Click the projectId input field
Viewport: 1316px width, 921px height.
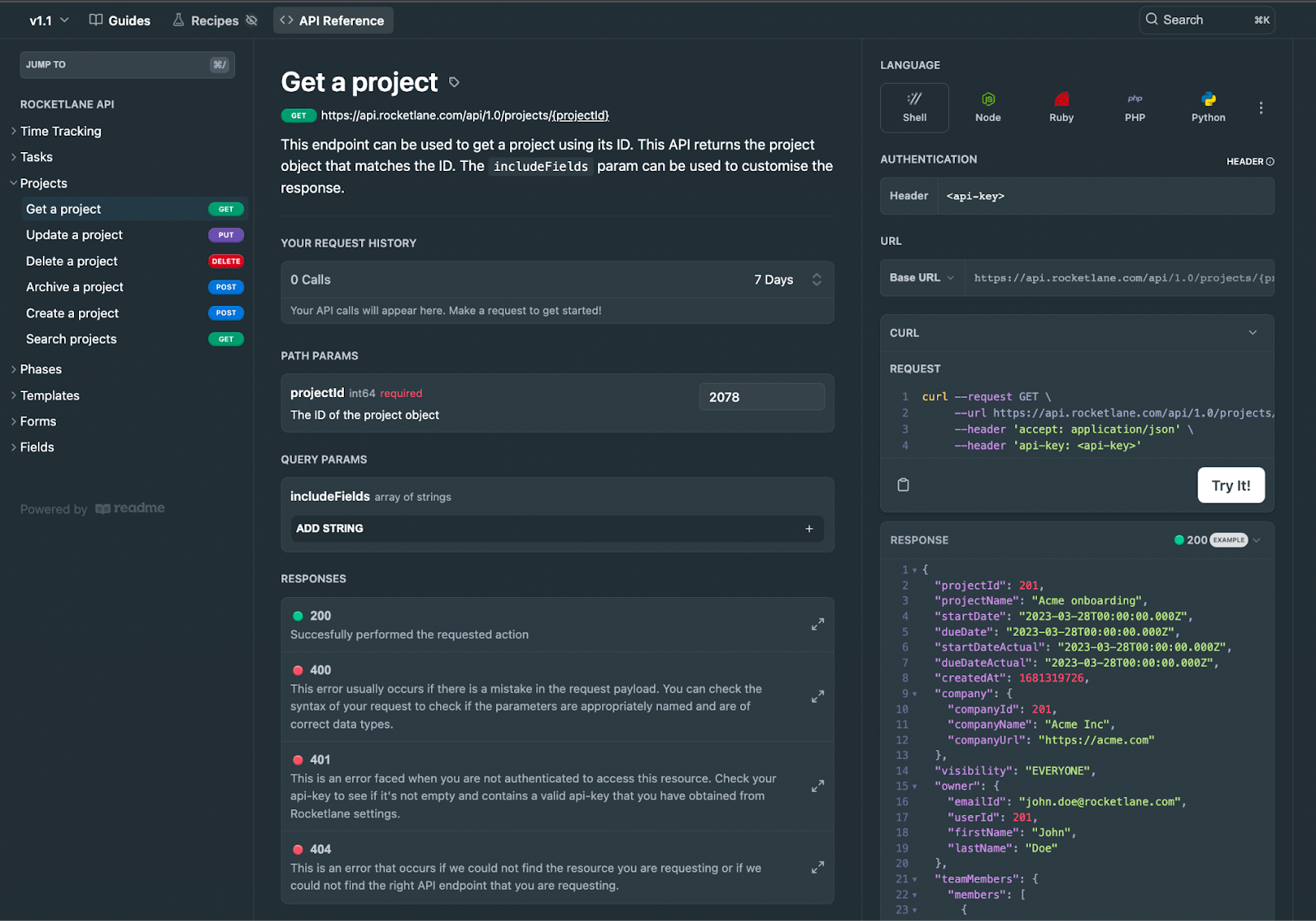[761, 397]
